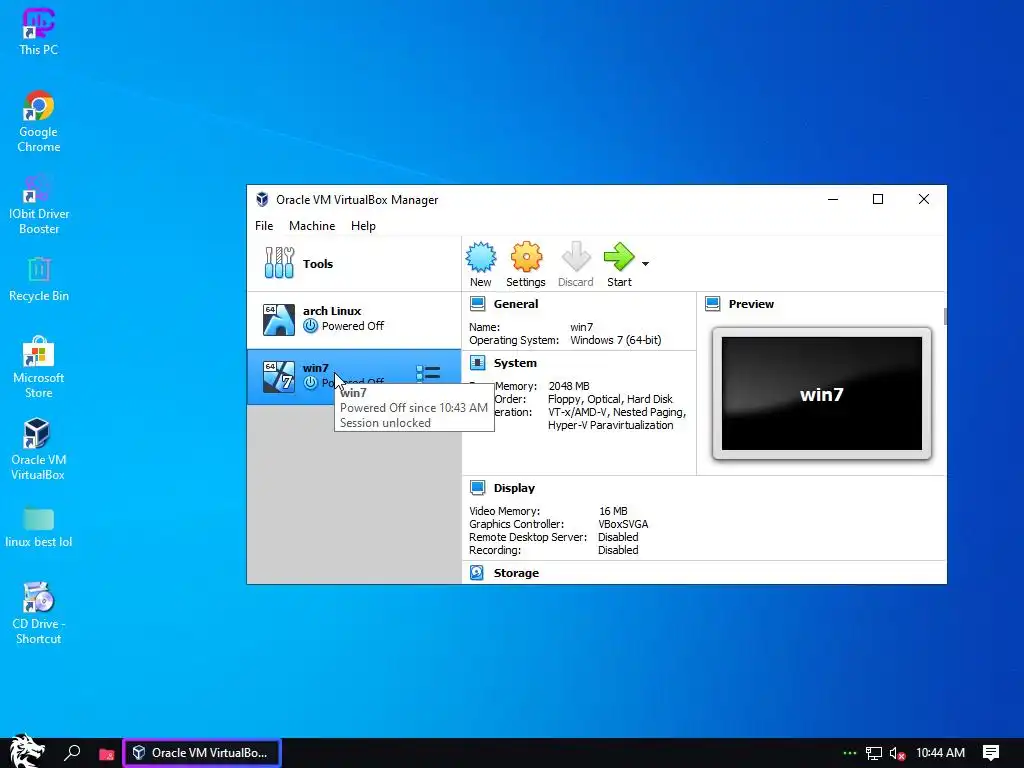The image size is (1024, 768).
Task: Open the Tools section
Action: tap(354, 264)
